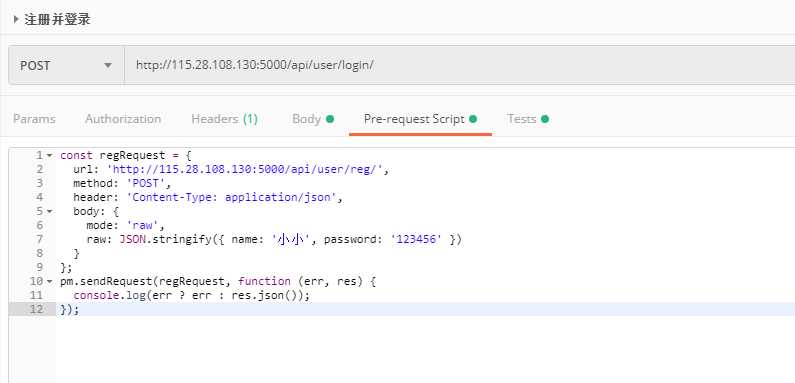This screenshot has width=795, height=383.
Task: Click pm.sendRequest on line 10
Action: 106,281
